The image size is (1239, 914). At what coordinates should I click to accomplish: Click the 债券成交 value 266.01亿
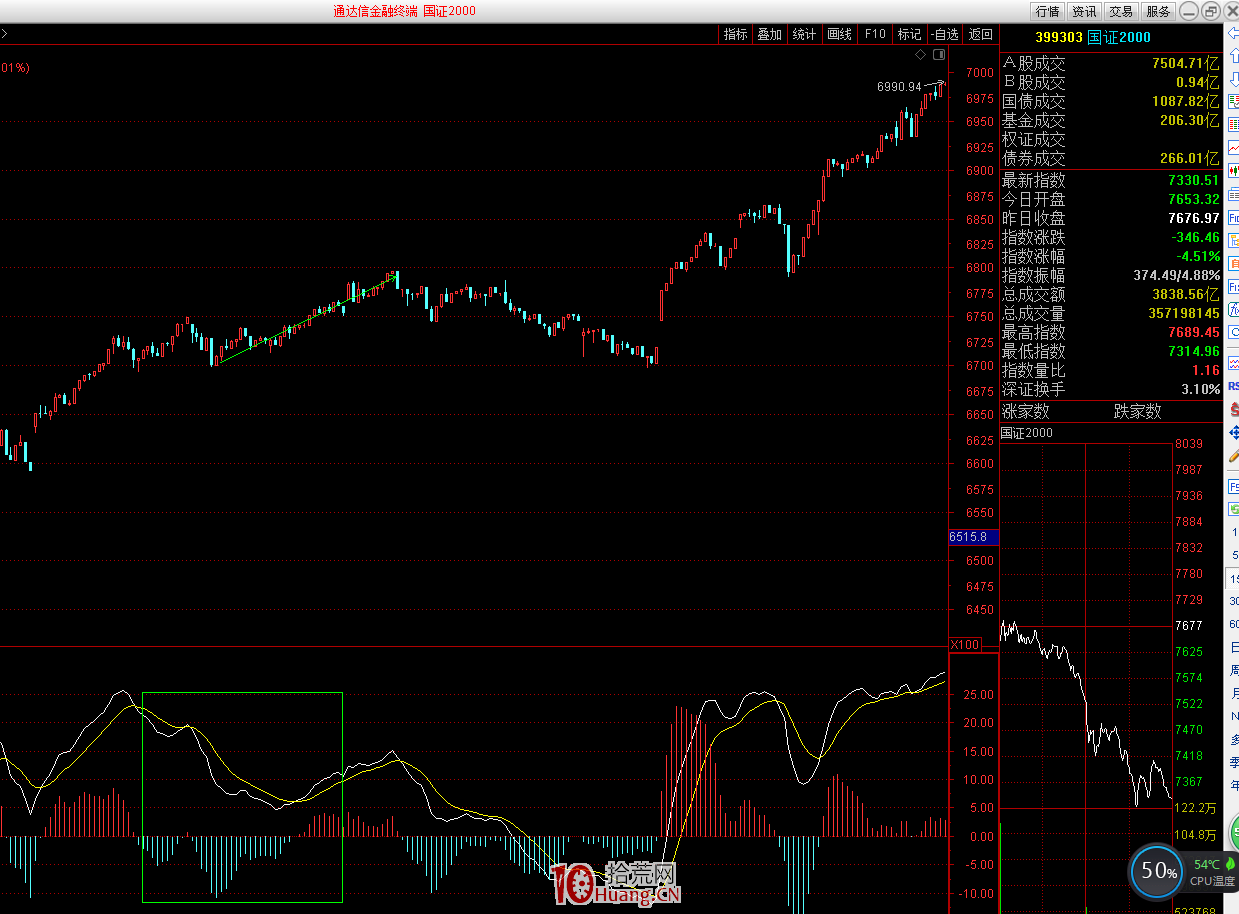(1190, 158)
